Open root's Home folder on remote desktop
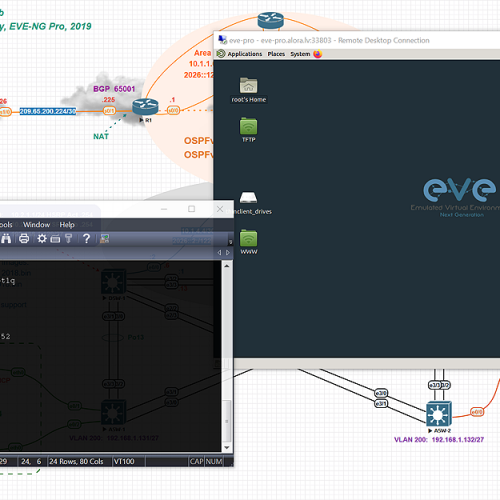500x500 pixels. (x=249, y=85)
